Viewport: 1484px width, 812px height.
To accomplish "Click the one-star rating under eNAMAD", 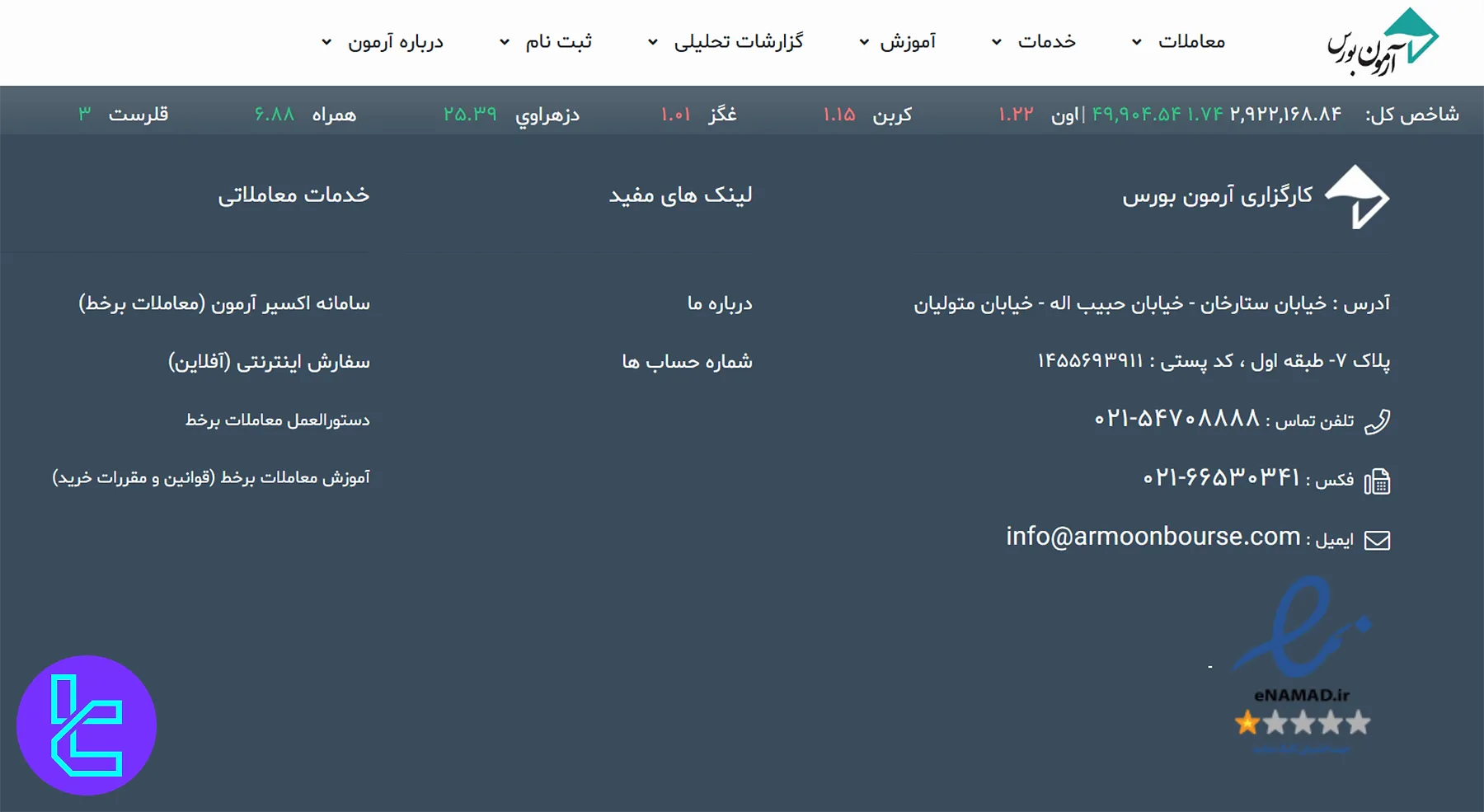I will point(1247,722).
